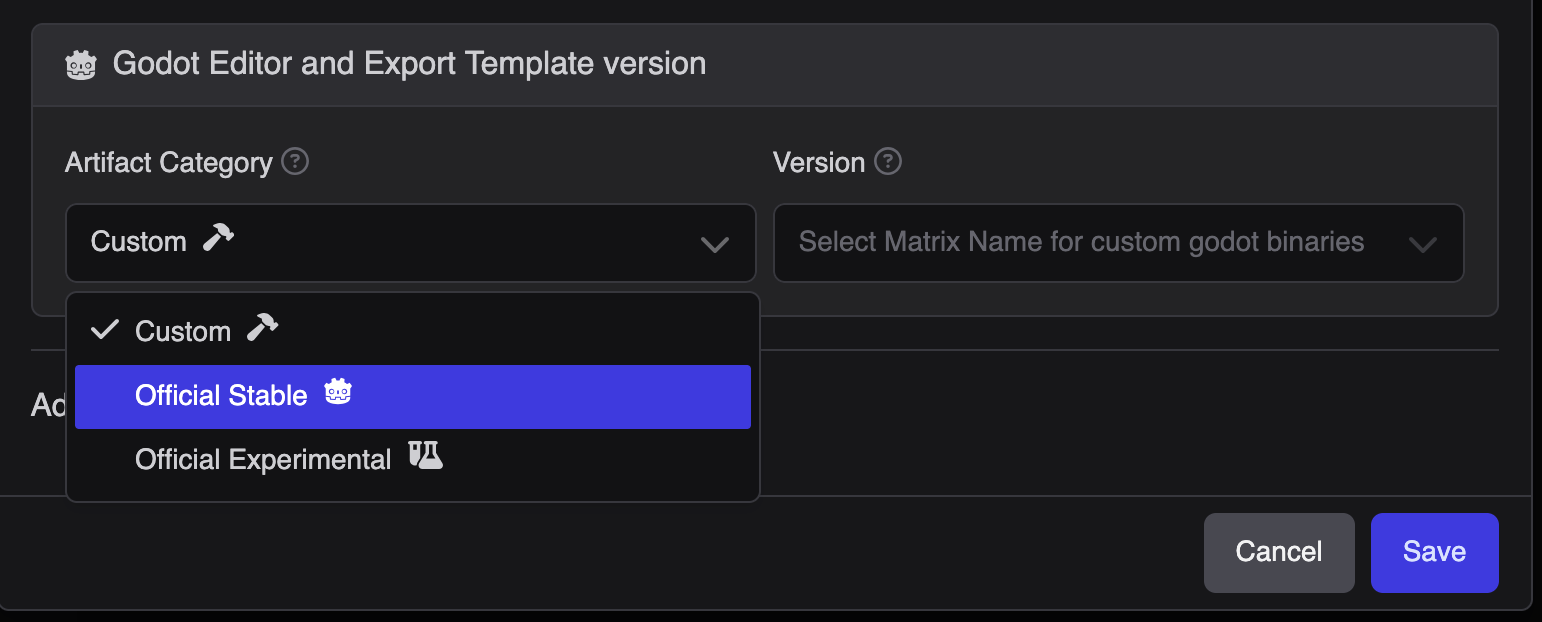The image size is (1542, 622).
Task: Click chevron arrow of Version dropdown
Action: coord(1422,244)
